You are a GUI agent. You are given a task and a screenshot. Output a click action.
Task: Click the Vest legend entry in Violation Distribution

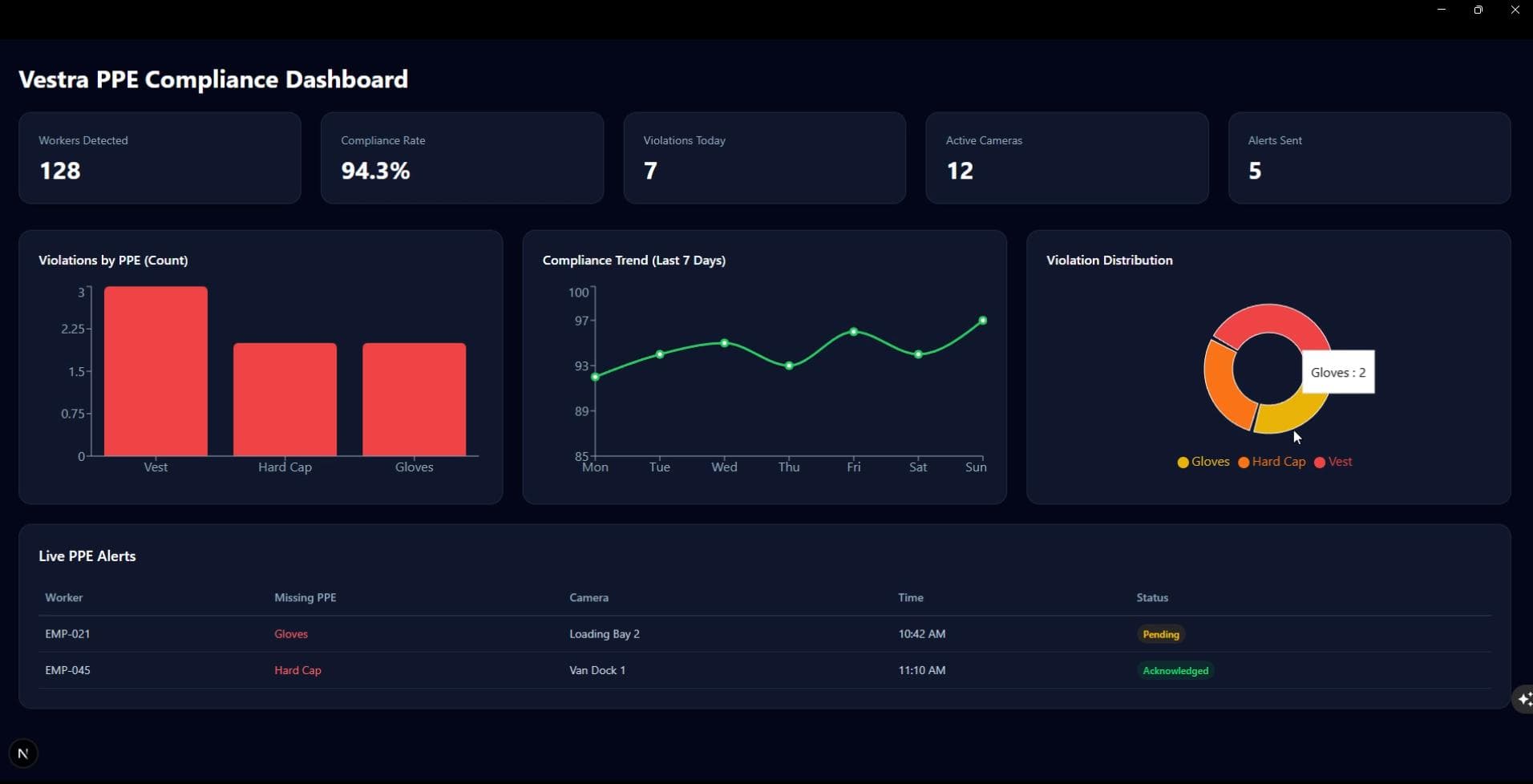1333,462
